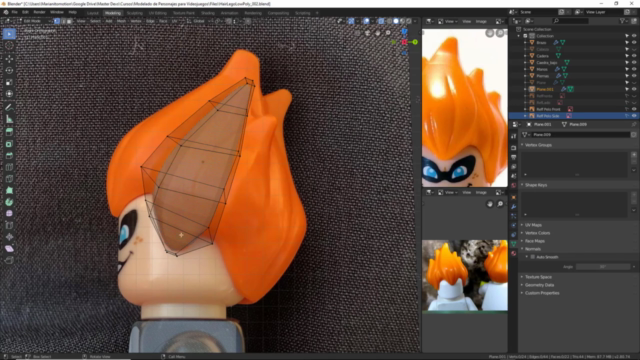Open the File menu
The image size is (640, 360).
pos(15,12)
